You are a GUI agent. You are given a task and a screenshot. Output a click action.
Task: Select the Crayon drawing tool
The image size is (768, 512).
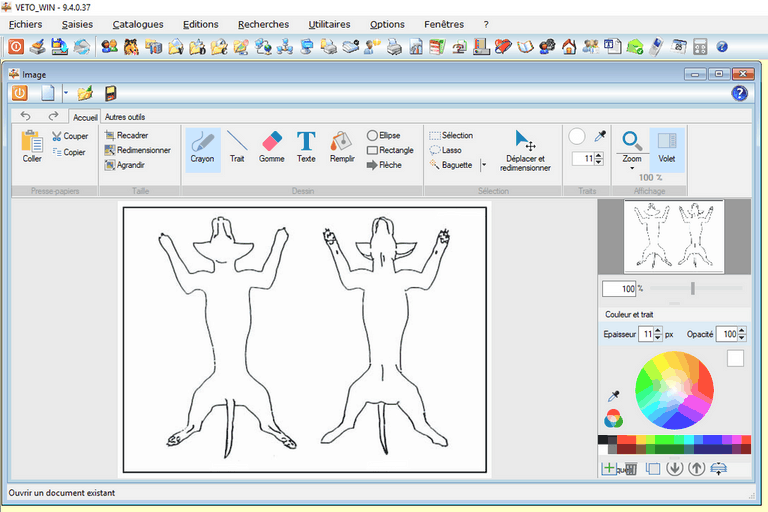coord(202,148)
